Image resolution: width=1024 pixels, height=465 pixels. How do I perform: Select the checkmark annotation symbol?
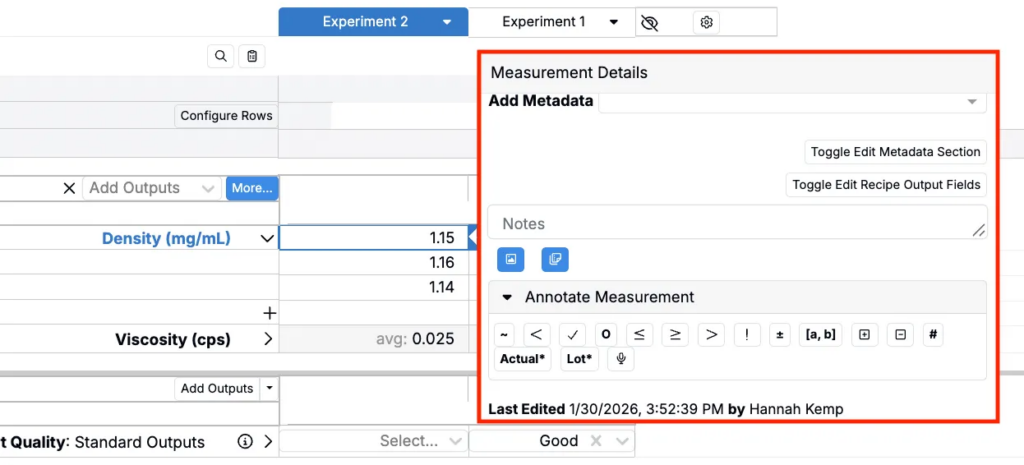[572, 335]
